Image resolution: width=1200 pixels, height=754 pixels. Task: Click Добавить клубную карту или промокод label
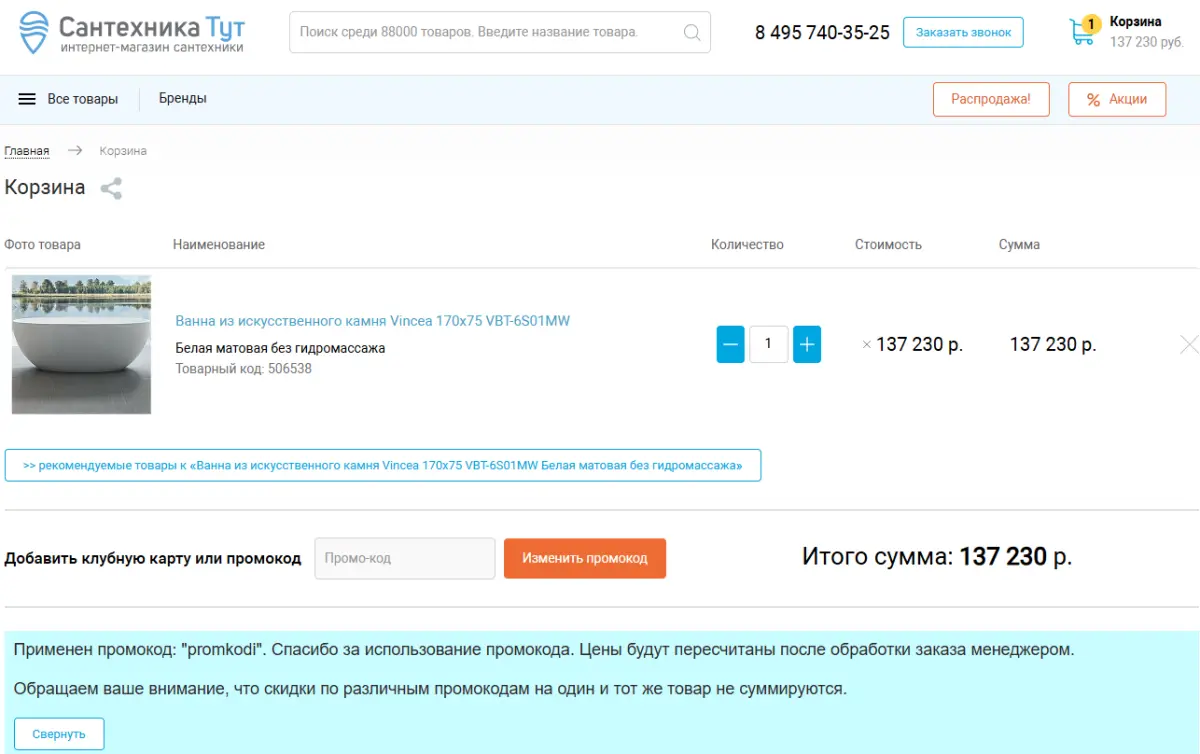[x=153, y=558]
